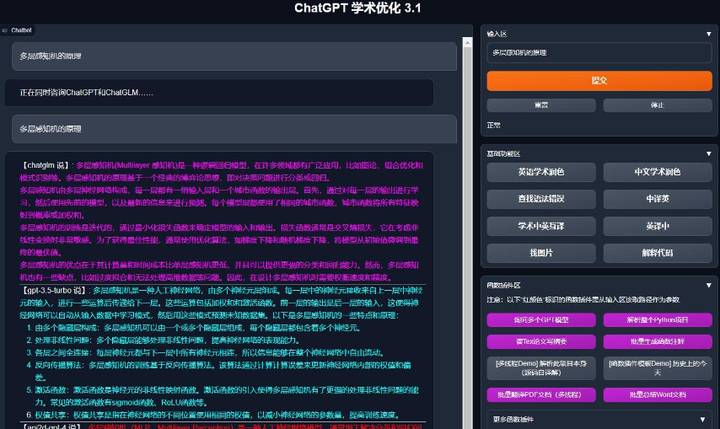Collapse the 基础功能区 panel with its arrow

[x=709, y=153]
